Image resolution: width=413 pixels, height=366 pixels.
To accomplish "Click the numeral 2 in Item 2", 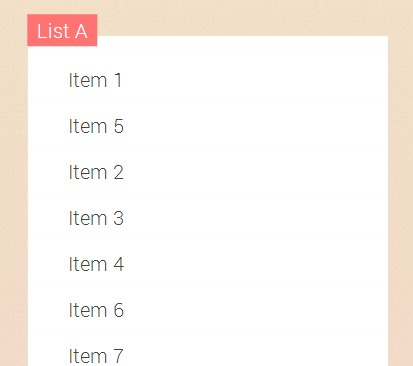I will click(119, 172).
